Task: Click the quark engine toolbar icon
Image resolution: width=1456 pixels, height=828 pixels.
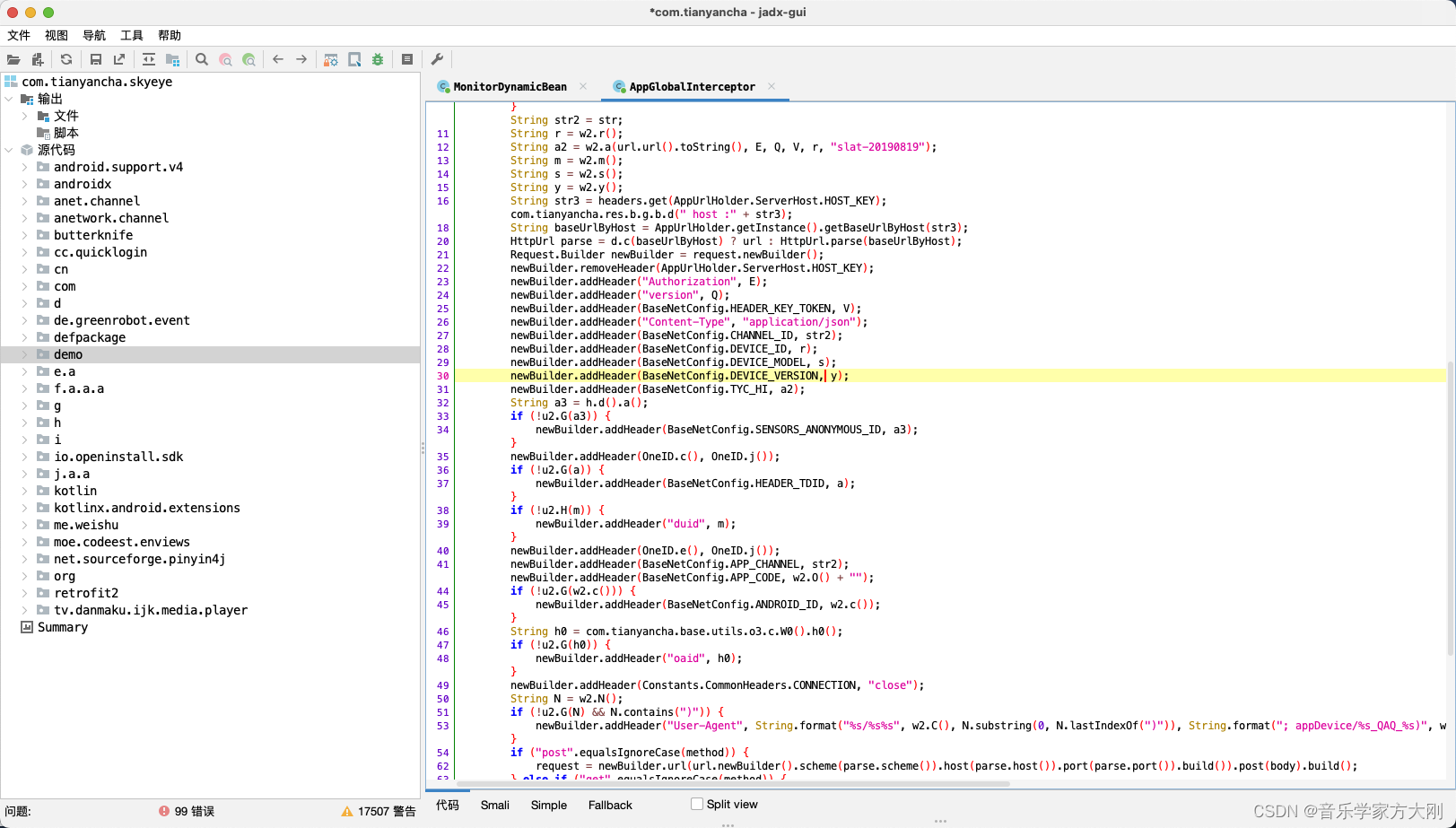Action: point(354,59)
